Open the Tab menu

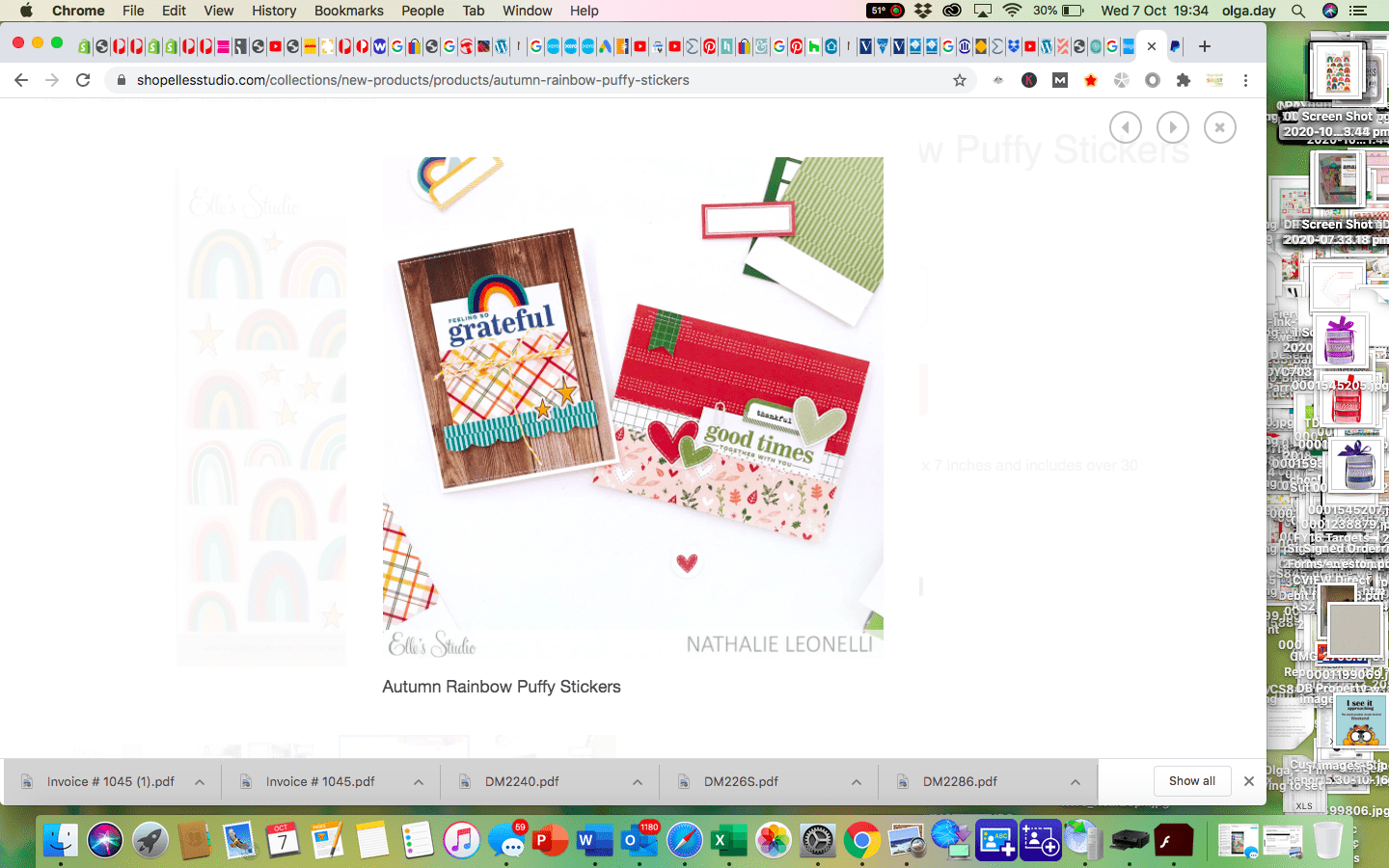click(x=474, y=11)
